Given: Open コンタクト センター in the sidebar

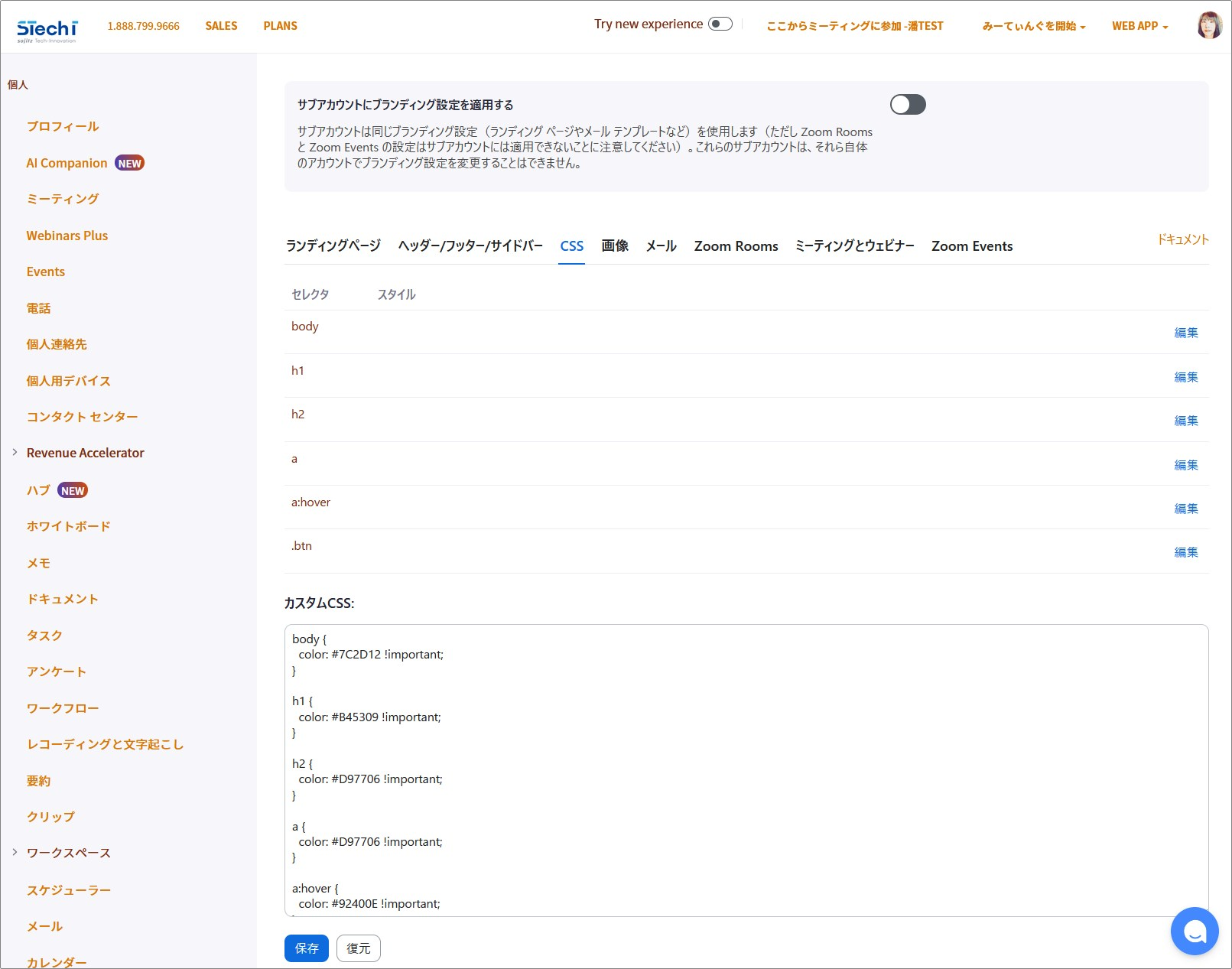Looking at the screenshot, I should (82, 417).
